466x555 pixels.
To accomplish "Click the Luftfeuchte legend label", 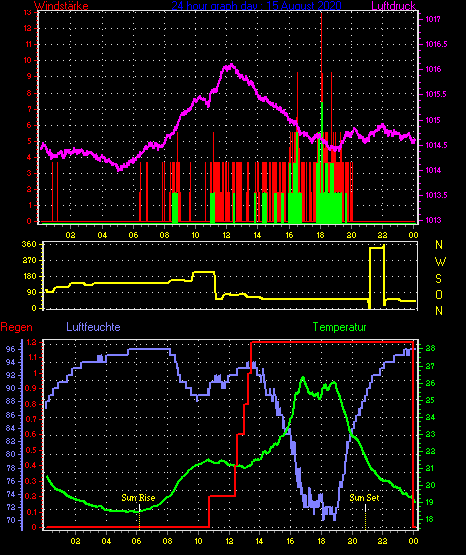I will tap(93, 327).
